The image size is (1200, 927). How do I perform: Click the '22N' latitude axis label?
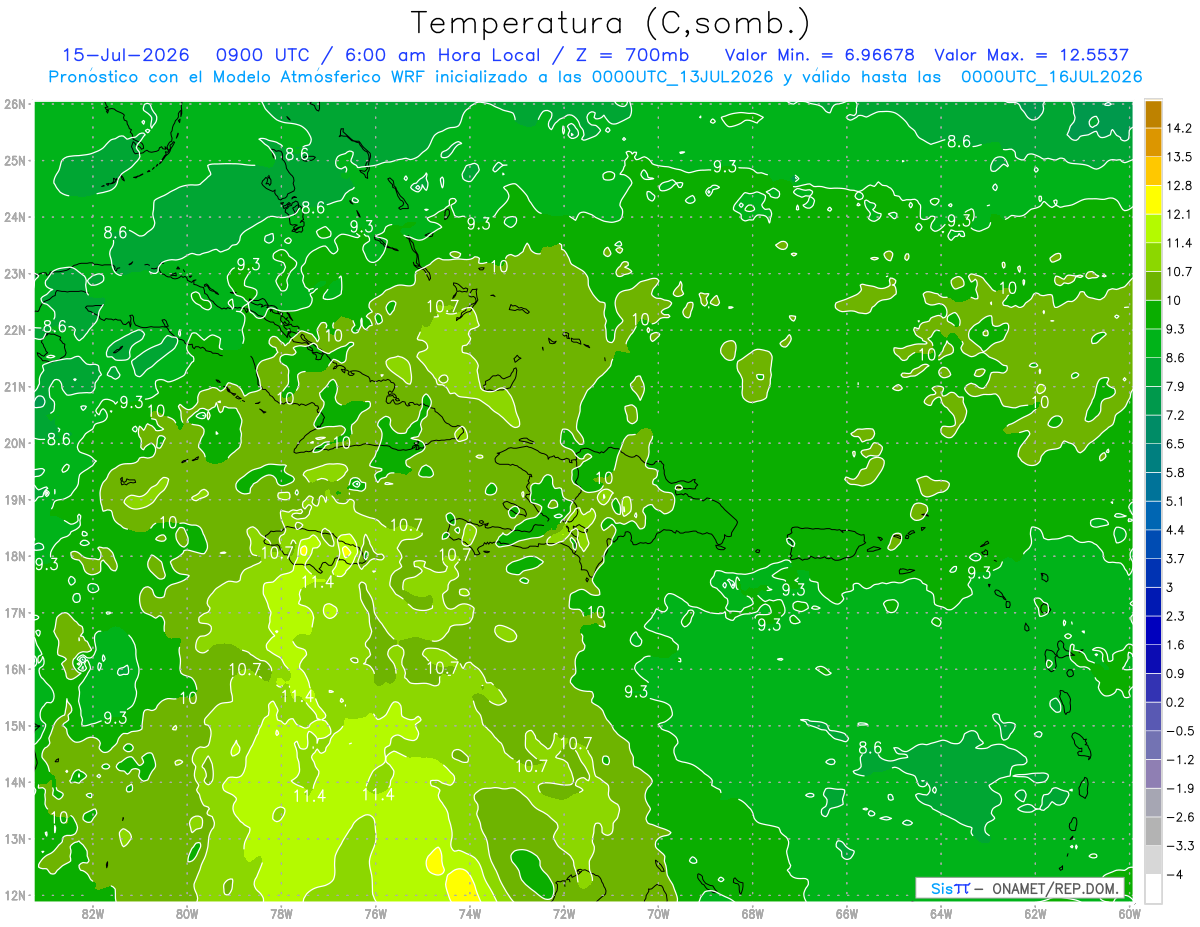pyautogui.click(x=14, y=330)
